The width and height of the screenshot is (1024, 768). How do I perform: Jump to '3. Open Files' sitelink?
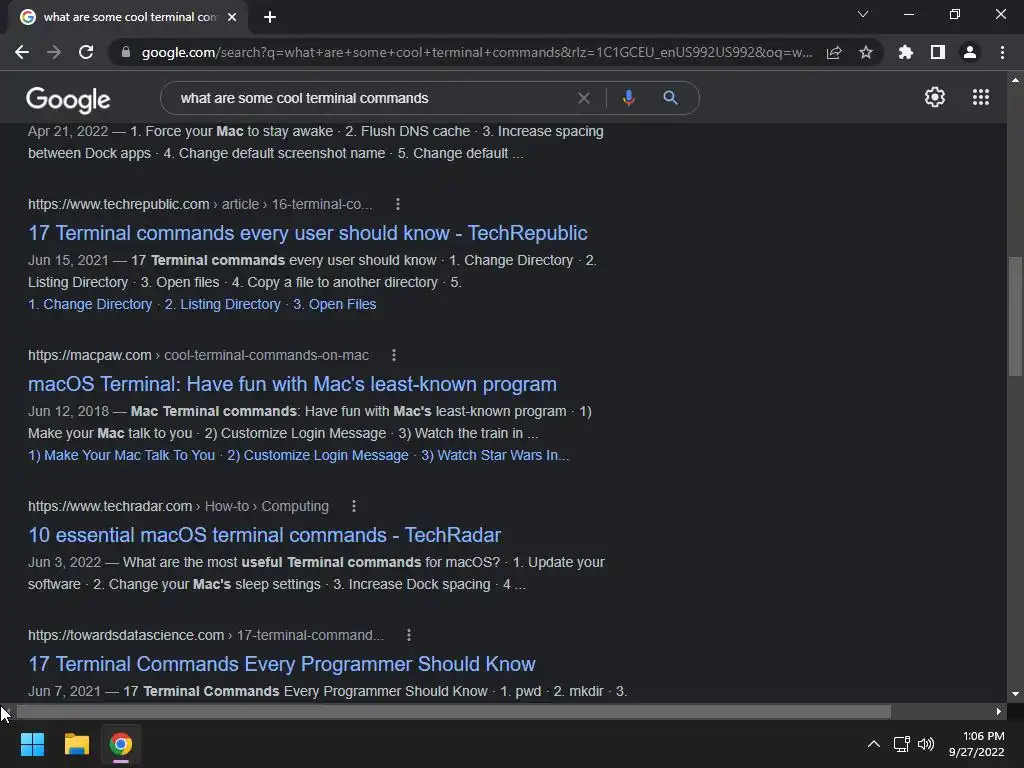[334, 304]
